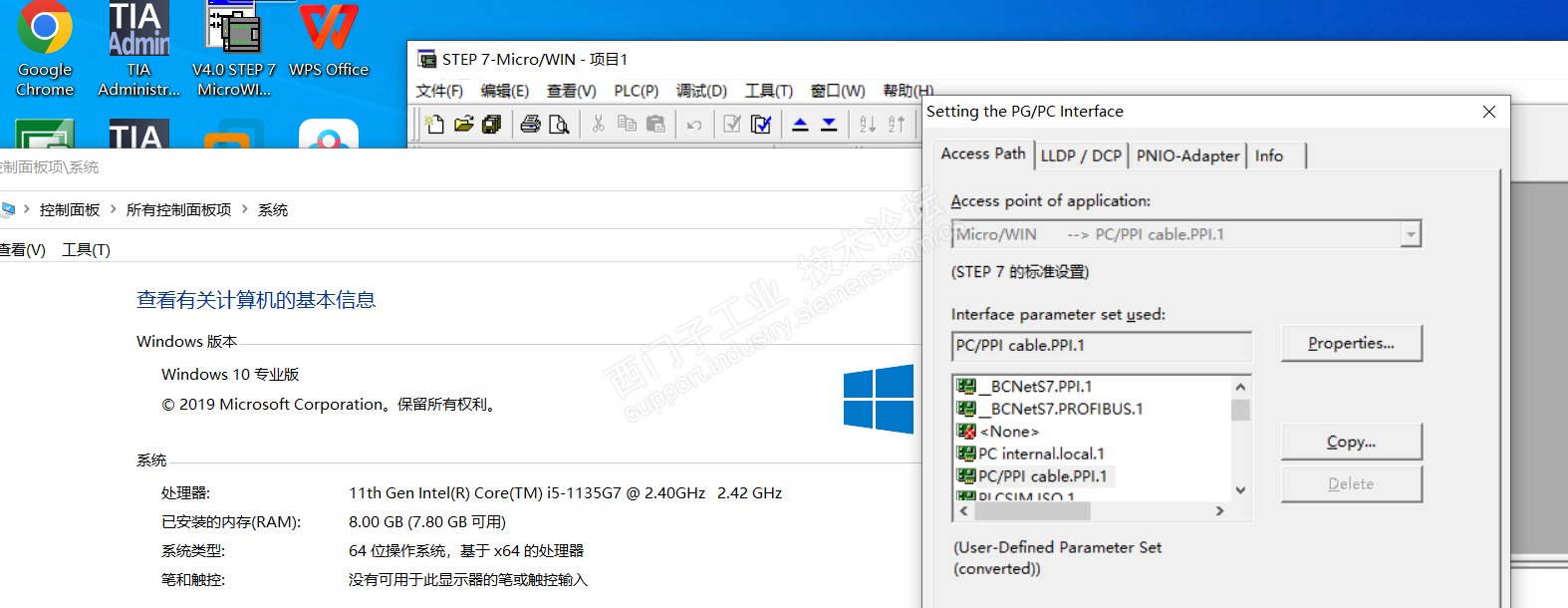This screenshot has height=608, width=1568.
Task: Click the Undo arrow icon
Action: pos(694,125)
